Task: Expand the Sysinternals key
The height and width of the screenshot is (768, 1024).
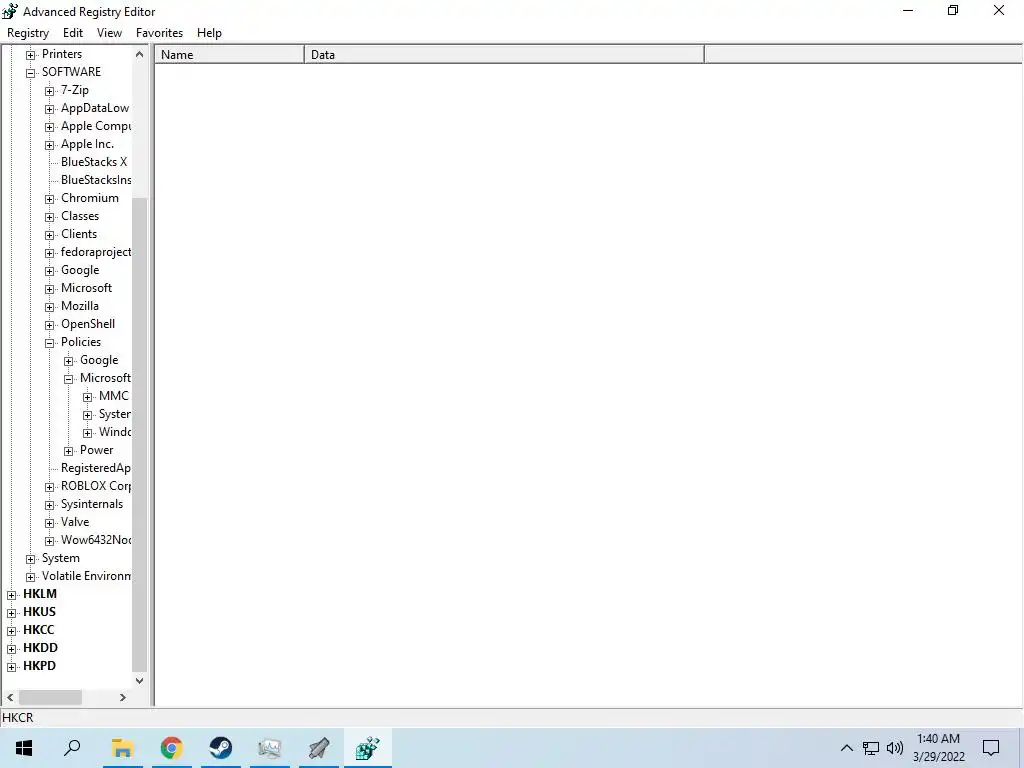Action: pos(49,505)
